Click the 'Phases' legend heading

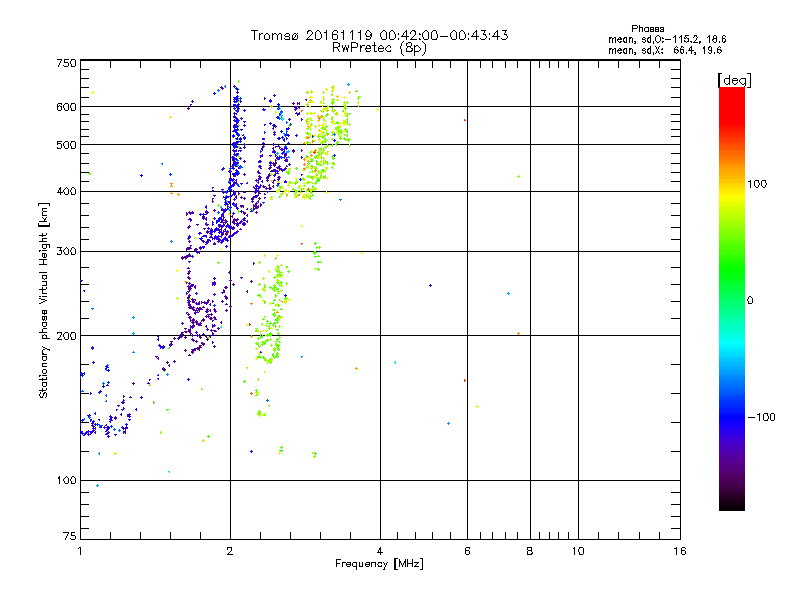coord(647,29)
